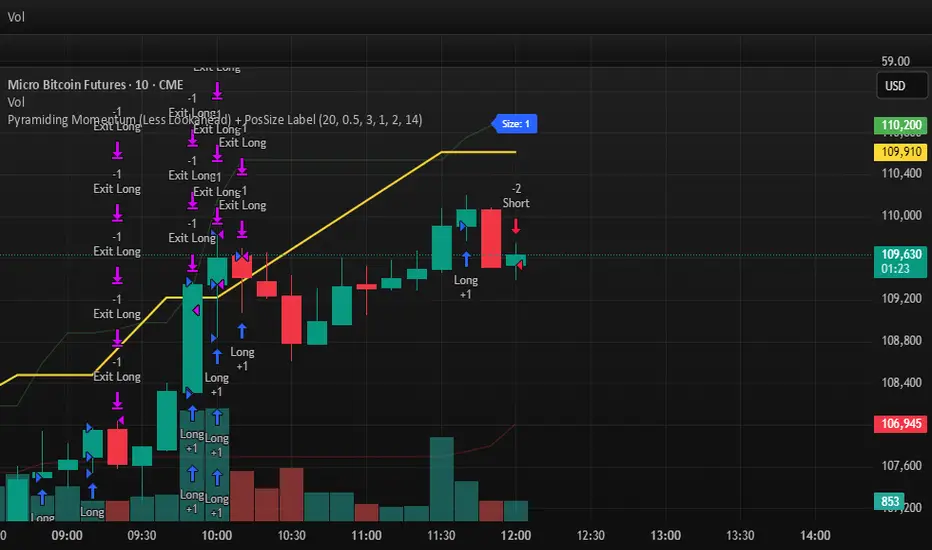Click the red Short arrow marker
932x550 pixels.
516,226
